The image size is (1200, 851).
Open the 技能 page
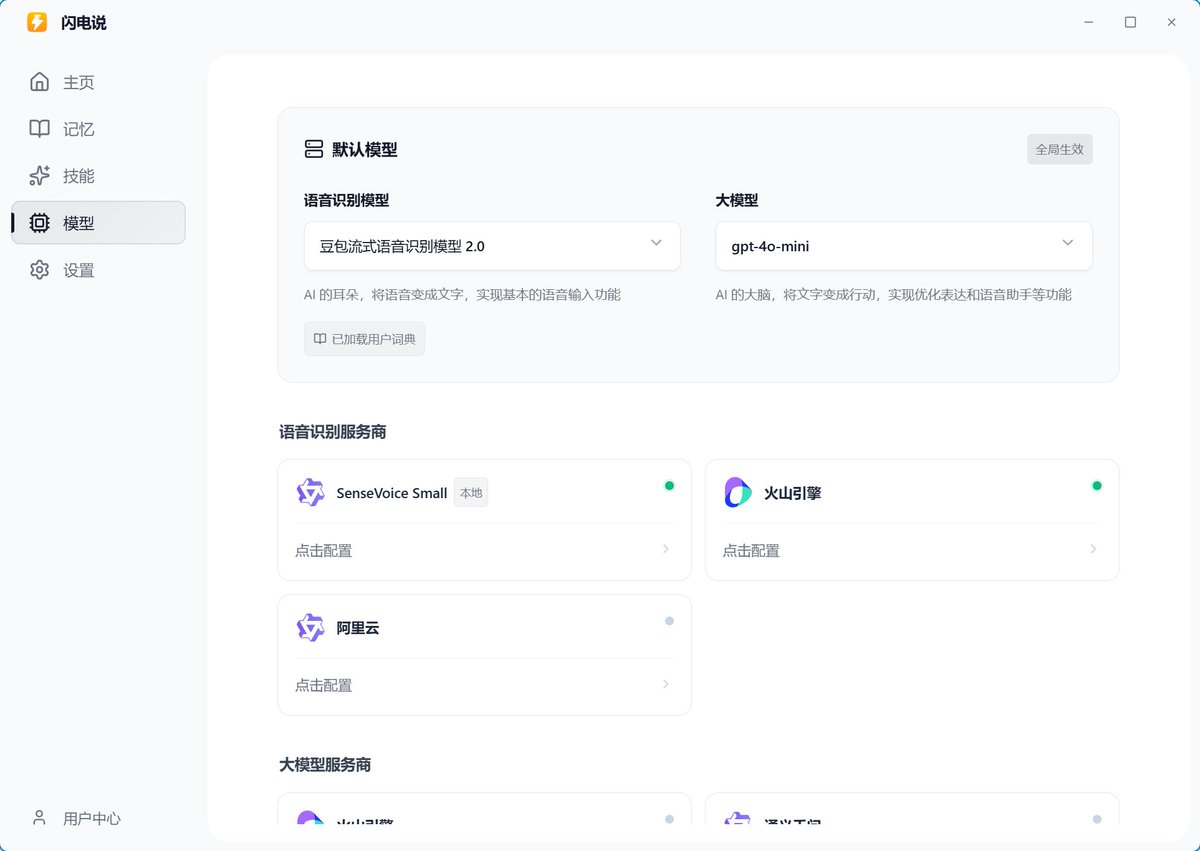pyautogui.click(x=98, y=176)
